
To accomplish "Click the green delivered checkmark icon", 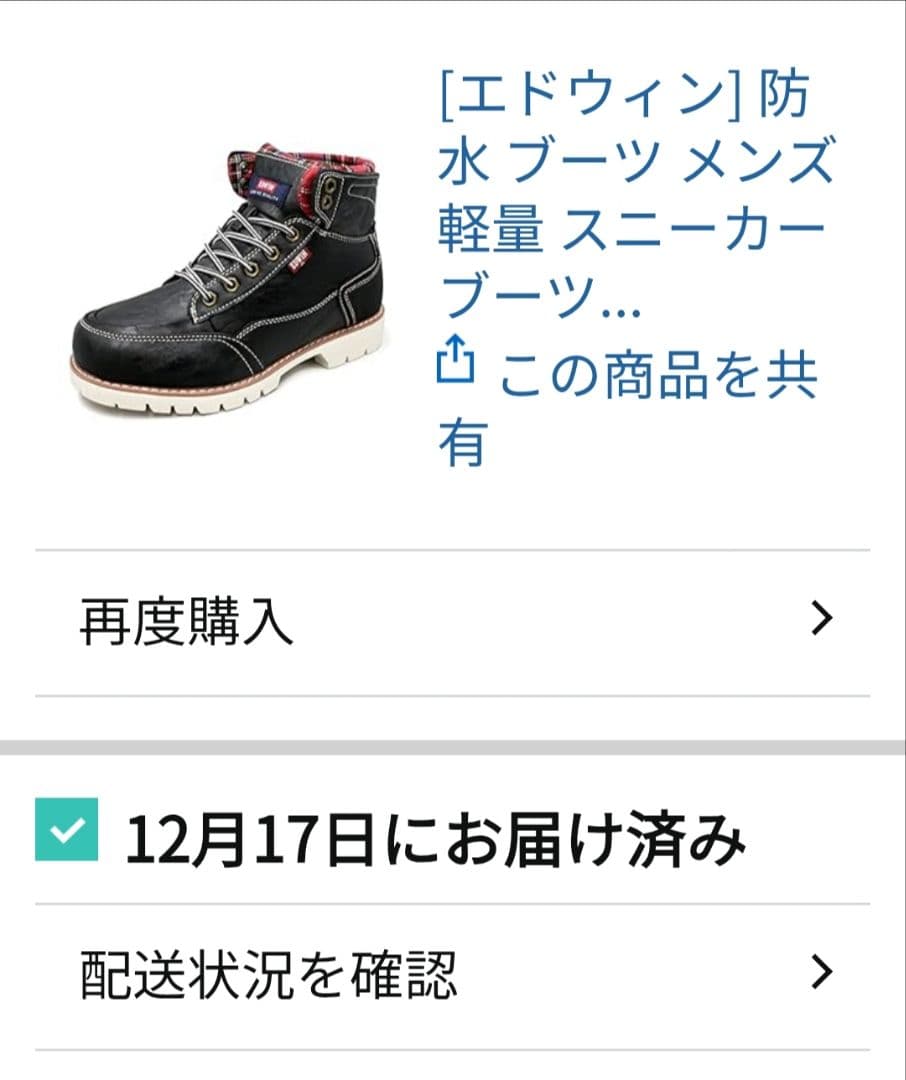I will pos(66,829).
